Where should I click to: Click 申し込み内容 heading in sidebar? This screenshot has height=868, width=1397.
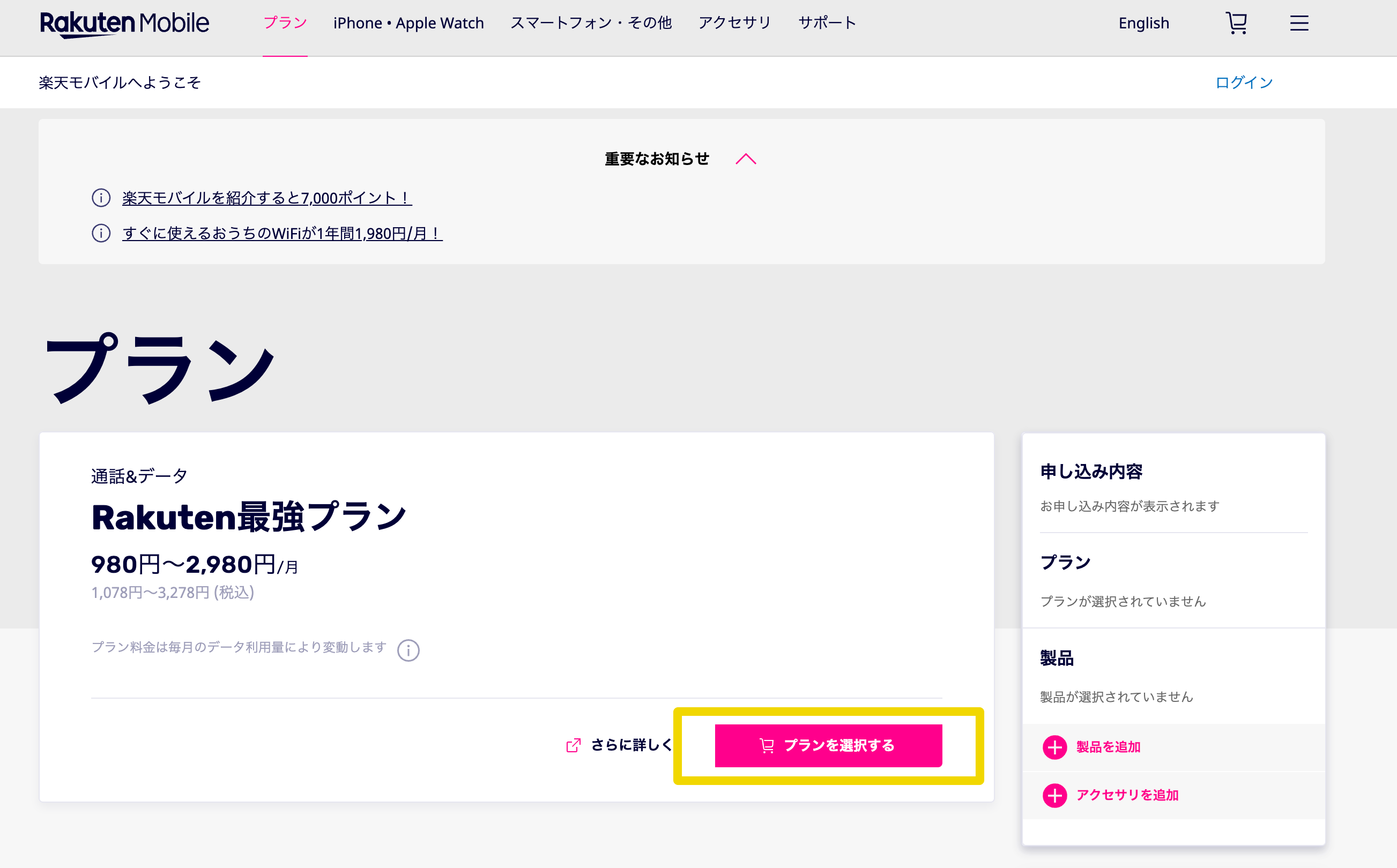pos(1091,472)
